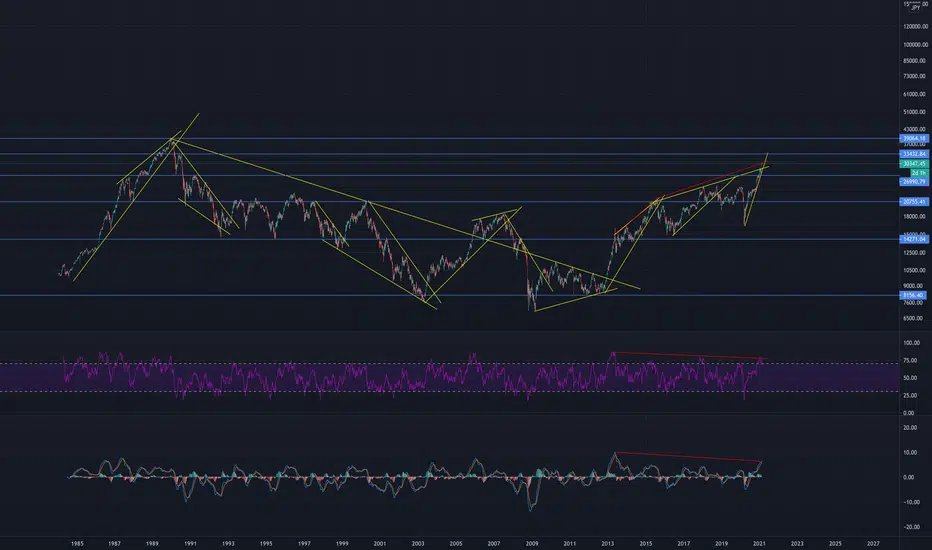The width and height of the screenshot is (932, 550).
Task: Click the 2013 year on time axis
Action: tap(607, 543)
